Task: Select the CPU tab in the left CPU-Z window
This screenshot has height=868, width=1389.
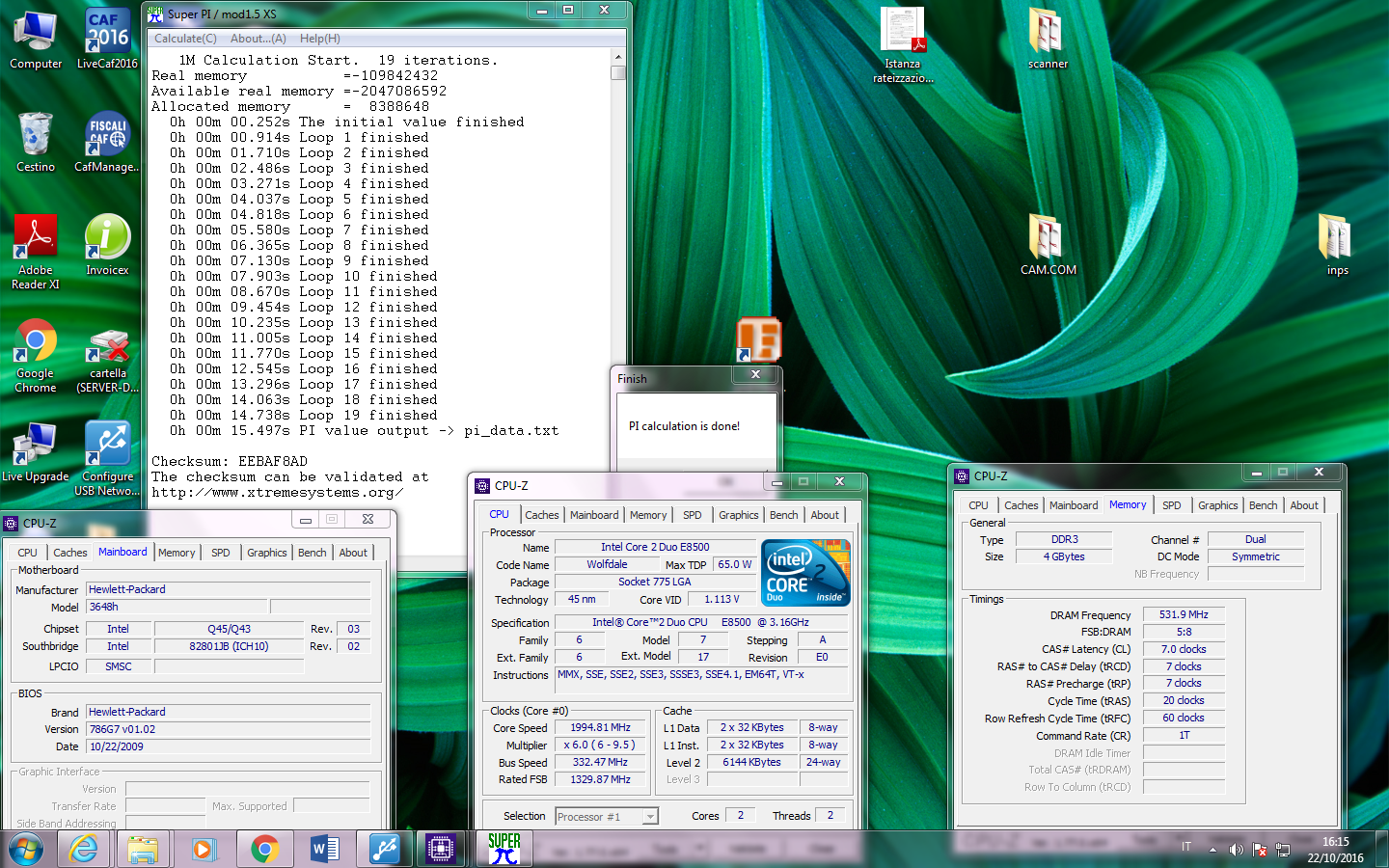Action: click(x=27, y=553)
